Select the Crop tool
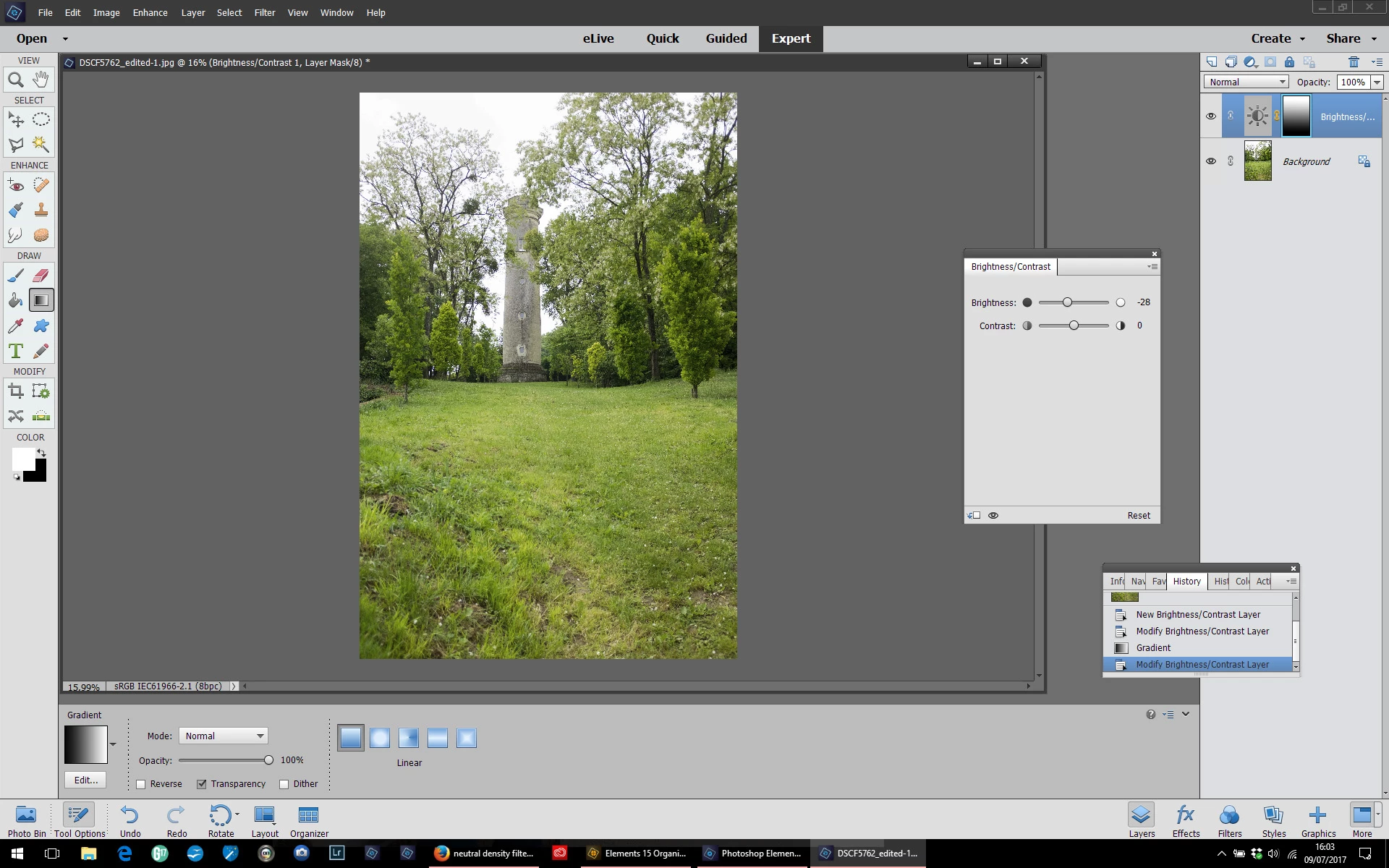The height and width of the screenshot is (868, 1389). (x=16, y=392)
